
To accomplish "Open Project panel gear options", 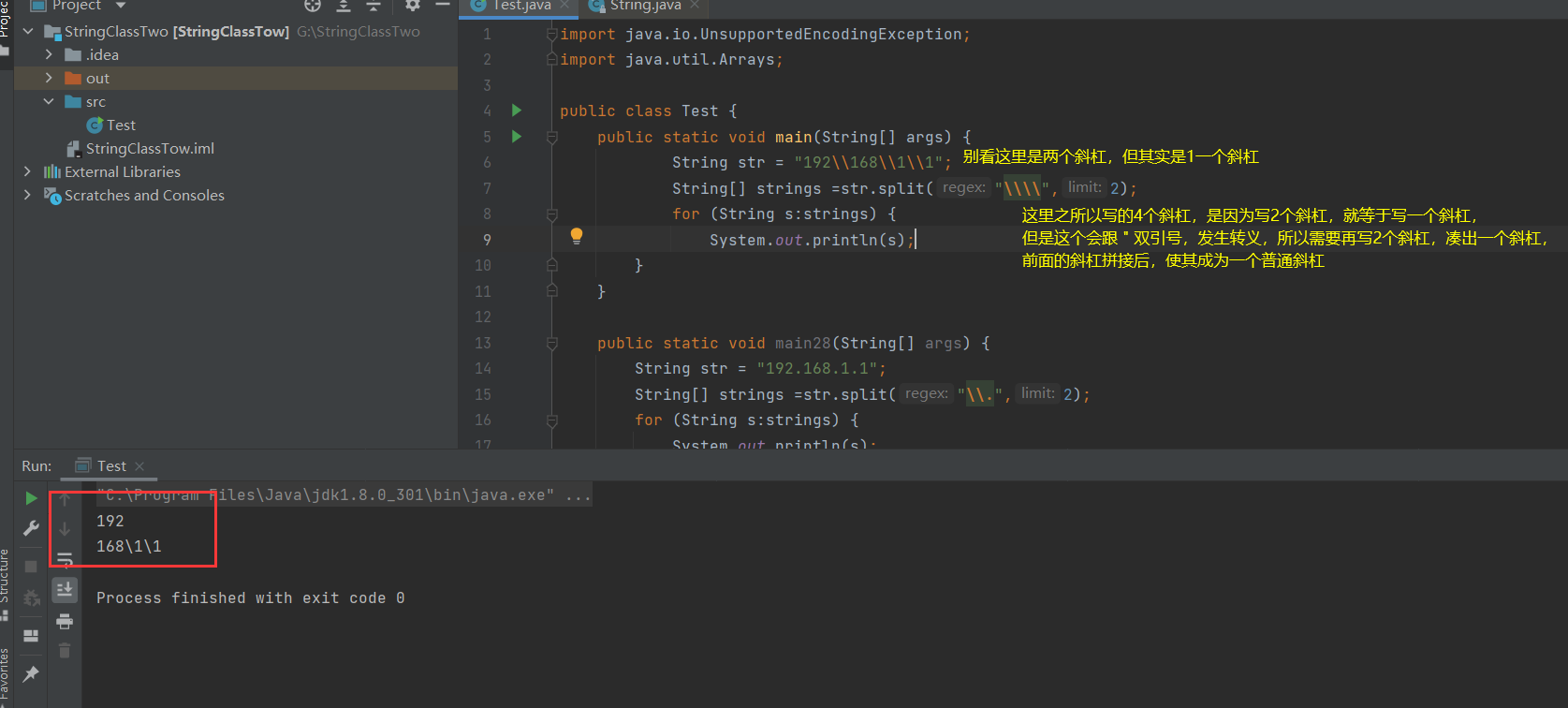I will coord(413,6).
